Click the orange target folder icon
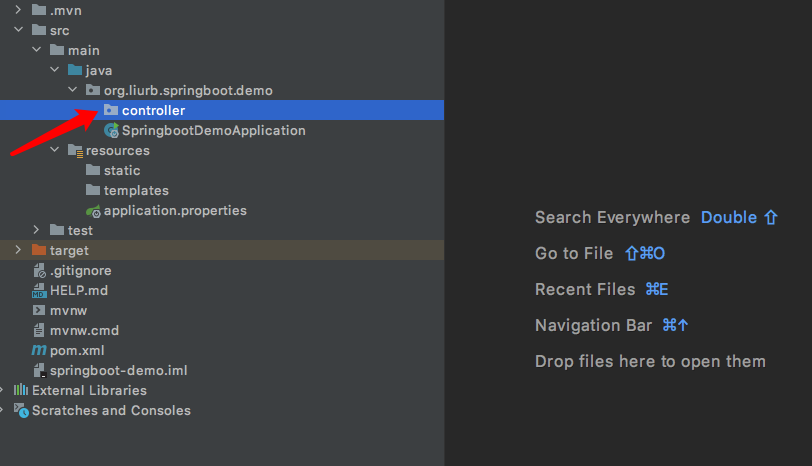812x466 pixels. (39, 250)
